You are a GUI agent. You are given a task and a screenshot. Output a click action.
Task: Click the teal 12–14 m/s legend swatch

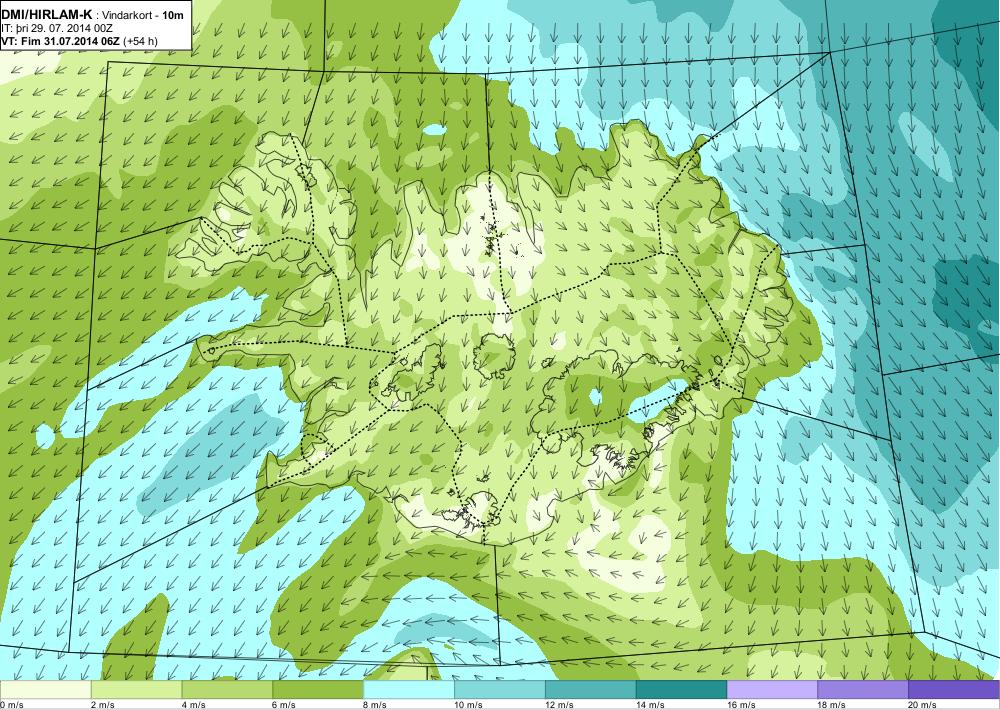pyautogui.click(x=591, y=690)
